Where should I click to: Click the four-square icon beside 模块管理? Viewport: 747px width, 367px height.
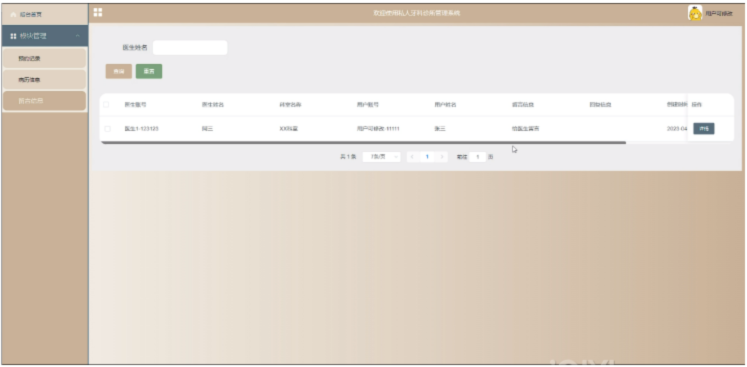[13, 36]
